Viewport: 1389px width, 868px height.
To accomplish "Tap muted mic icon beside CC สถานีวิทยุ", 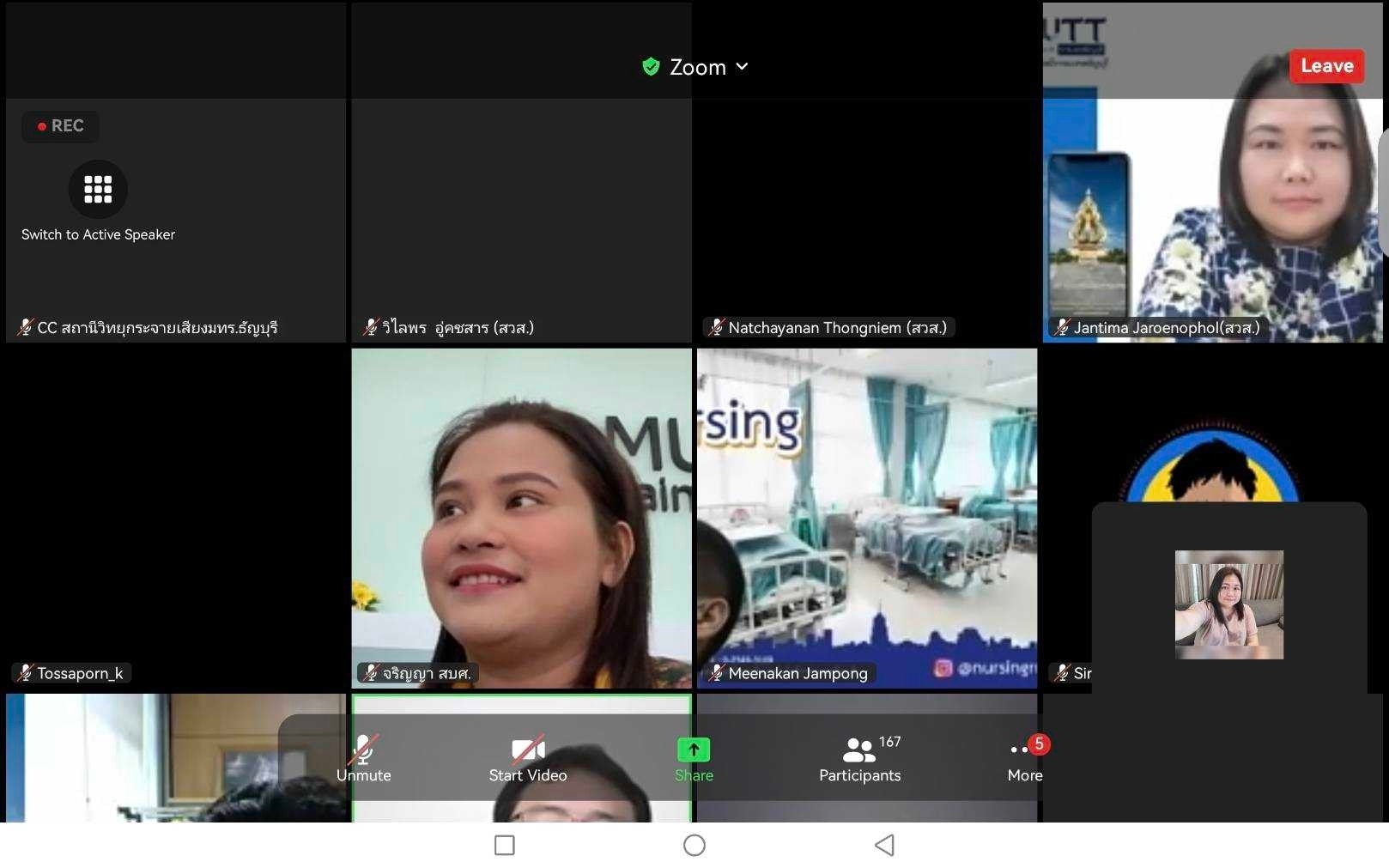I will pyautogui.click(x=25, y=327).
